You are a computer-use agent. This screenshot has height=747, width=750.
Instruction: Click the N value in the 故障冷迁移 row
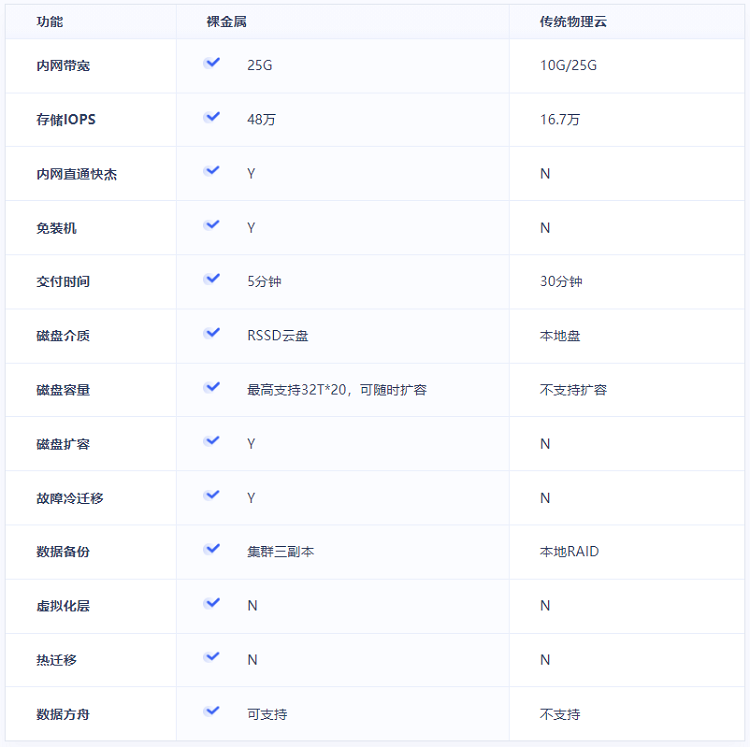(545, 498)
